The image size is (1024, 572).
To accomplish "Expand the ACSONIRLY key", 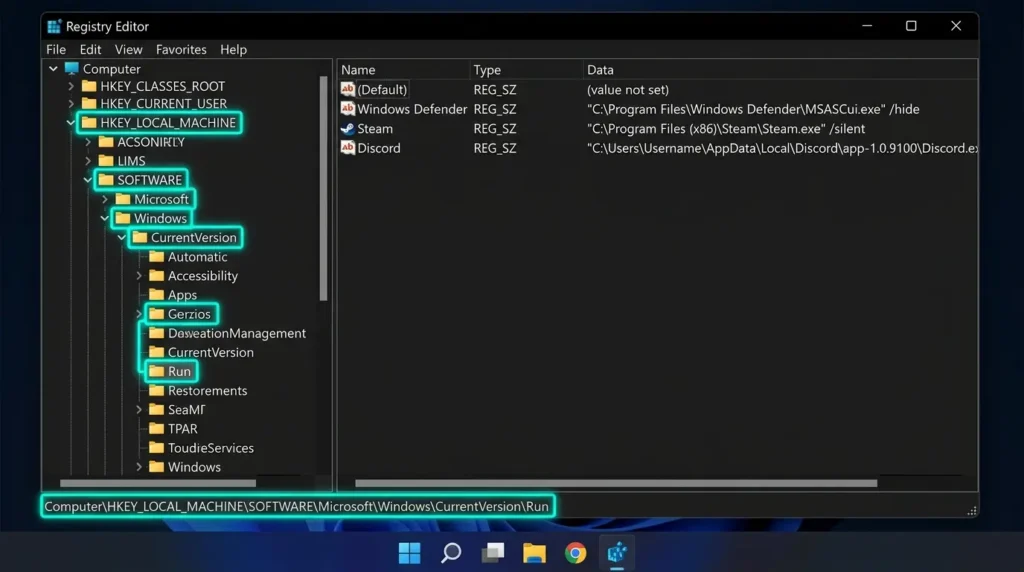I will pos(88,142).
